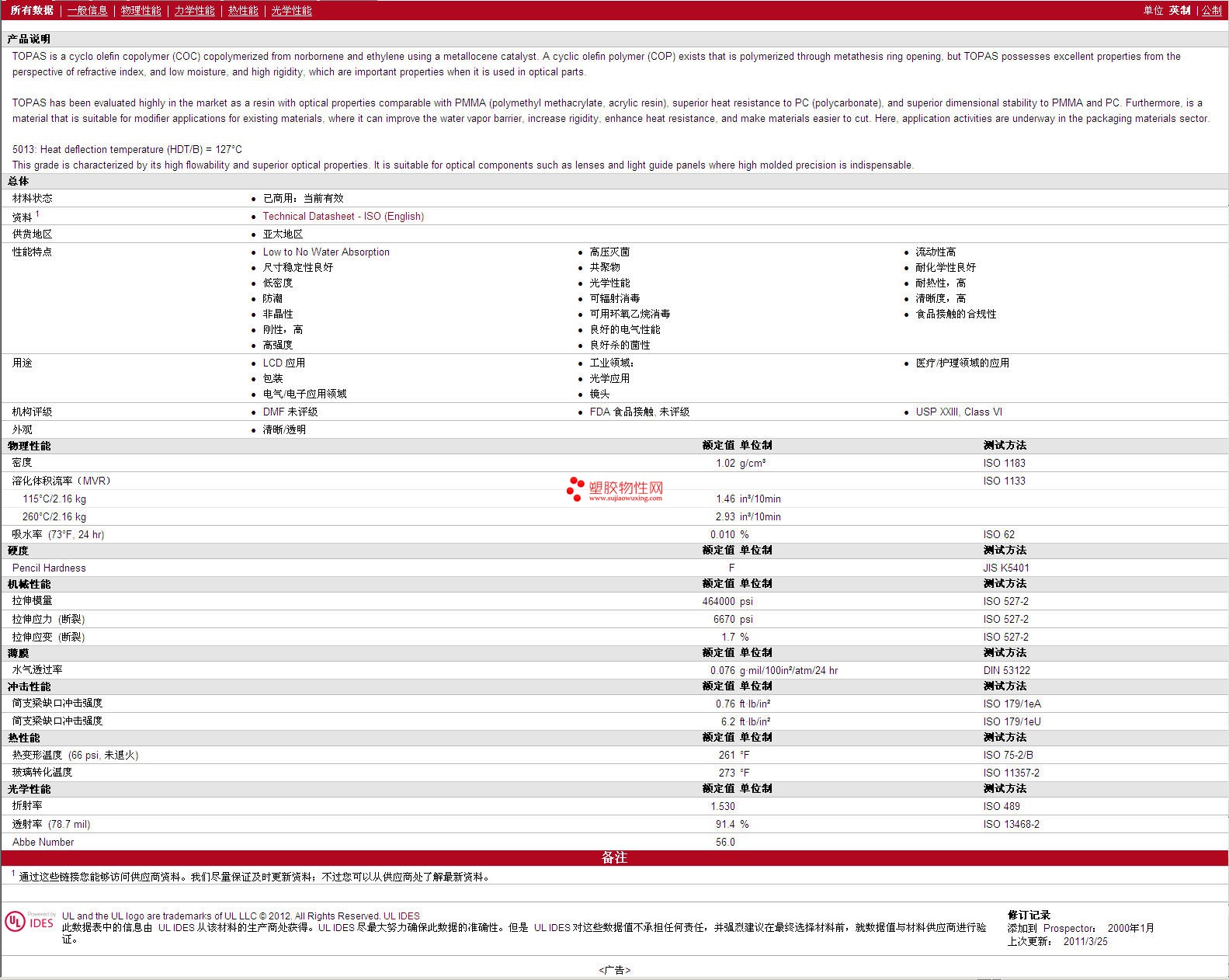Switch units to 公制
This screenshot has width=1229, height=980.
pos(1211,10)
